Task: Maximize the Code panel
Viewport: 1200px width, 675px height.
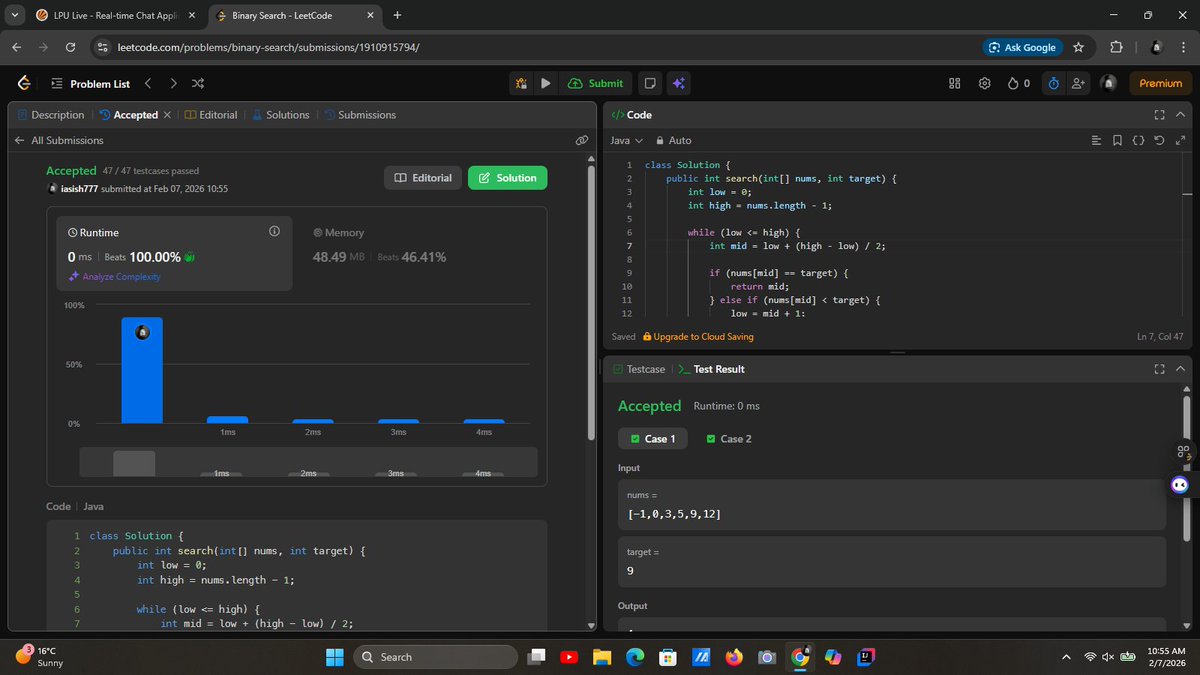Action: pyautogui.click(x=1160, y=115)
